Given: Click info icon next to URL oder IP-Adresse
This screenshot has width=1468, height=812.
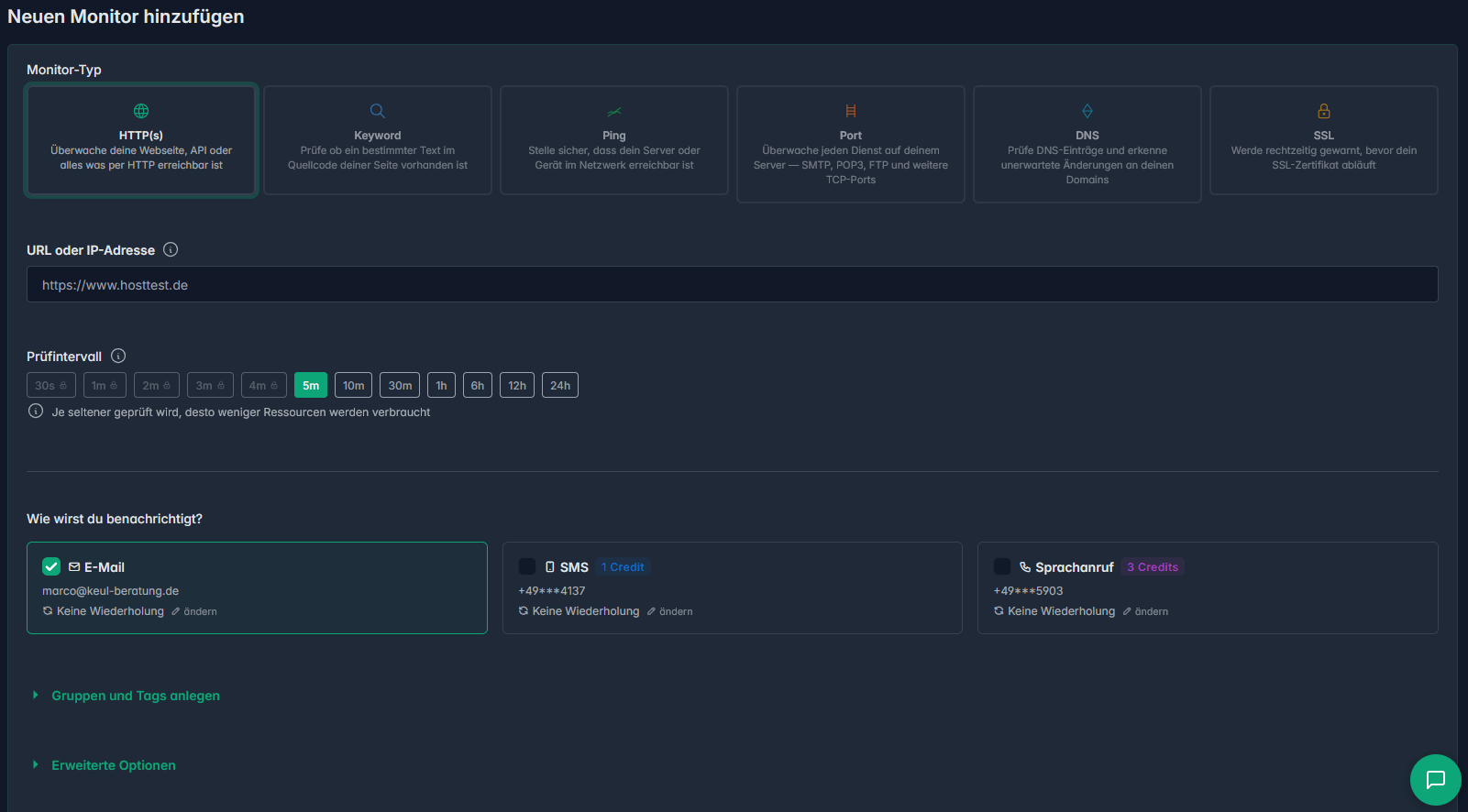Looking at the screenshot, I should 171,249.
